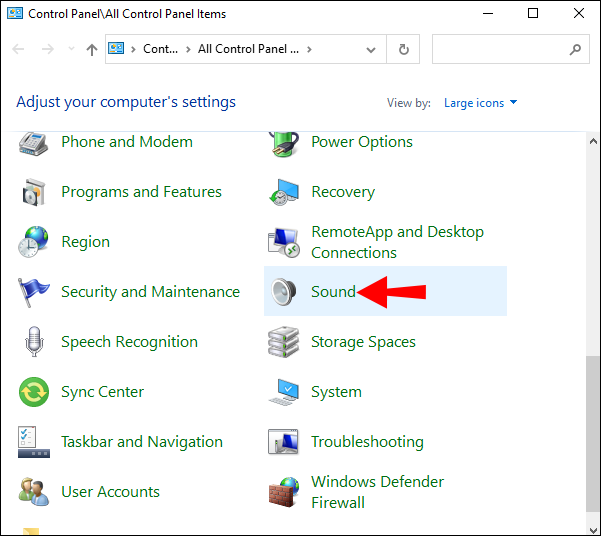
Task: Open the Programs and Features link
Action: [x=141, y=192]
